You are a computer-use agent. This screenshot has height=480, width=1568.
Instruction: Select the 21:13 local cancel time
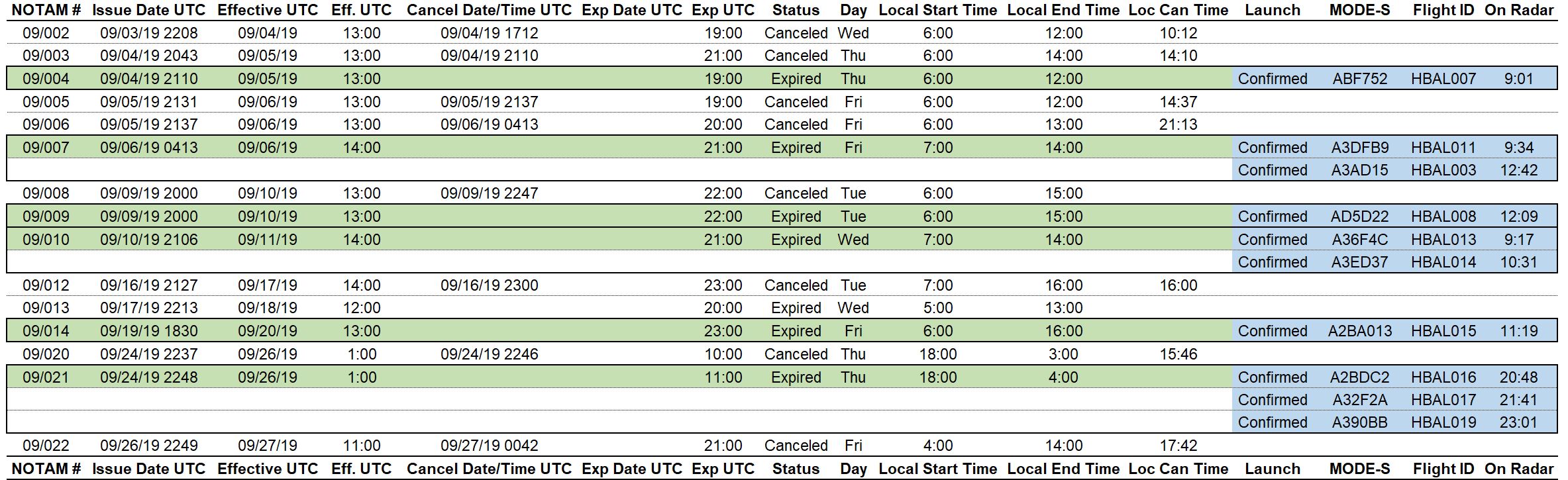pos(1178,124)
